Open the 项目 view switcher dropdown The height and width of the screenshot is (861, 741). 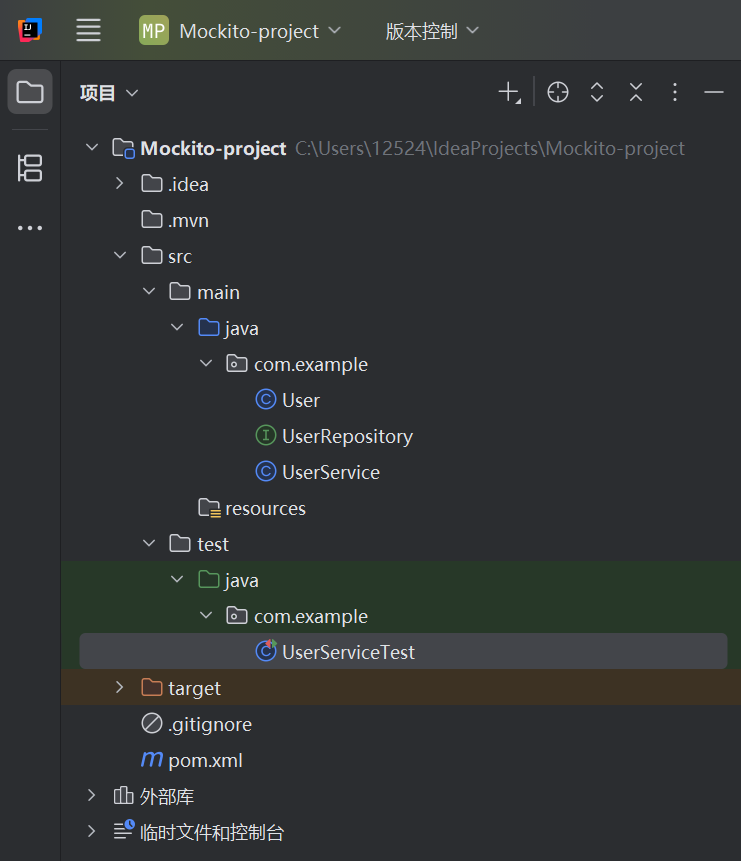(x=109, y=92)
